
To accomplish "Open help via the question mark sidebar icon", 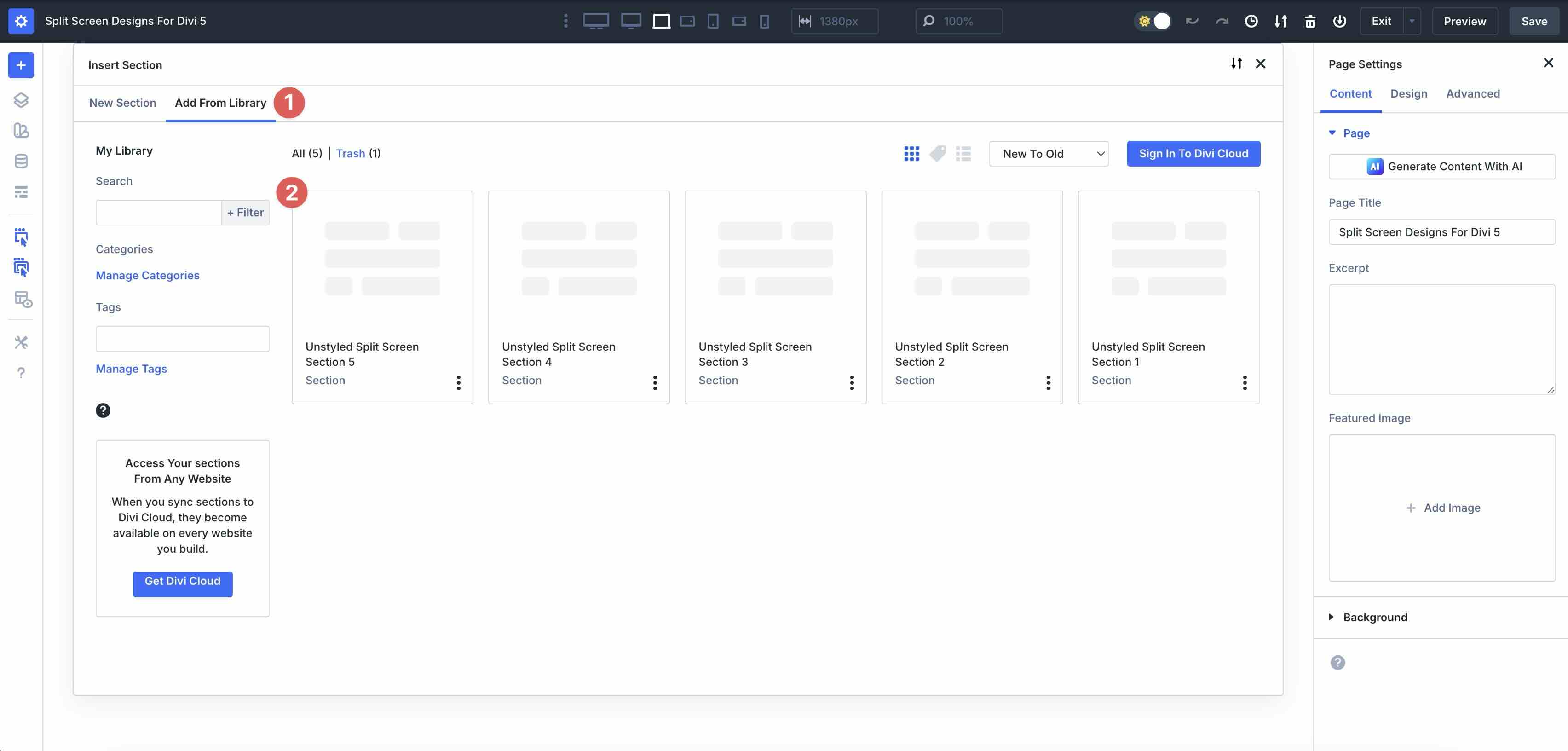I will [21, 372].
